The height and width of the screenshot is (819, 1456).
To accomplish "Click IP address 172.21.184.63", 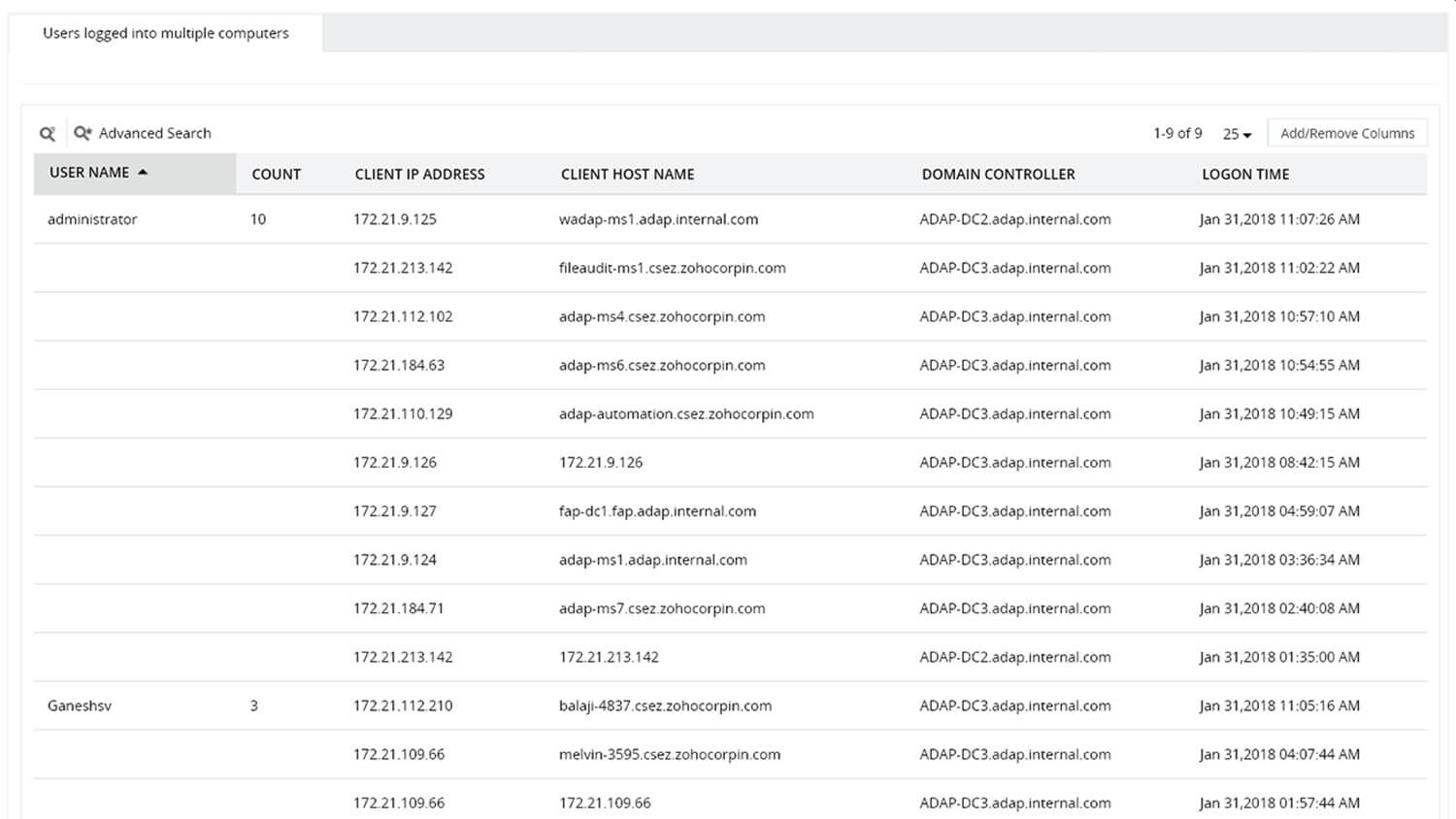I will coord(399,365).
